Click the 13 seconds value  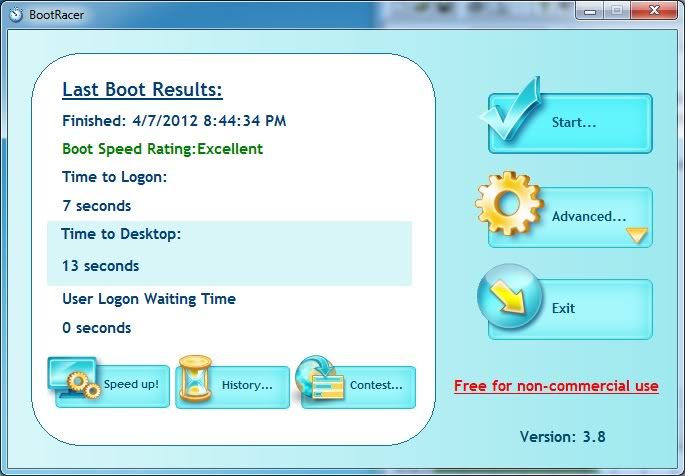(x=100, y=266)
